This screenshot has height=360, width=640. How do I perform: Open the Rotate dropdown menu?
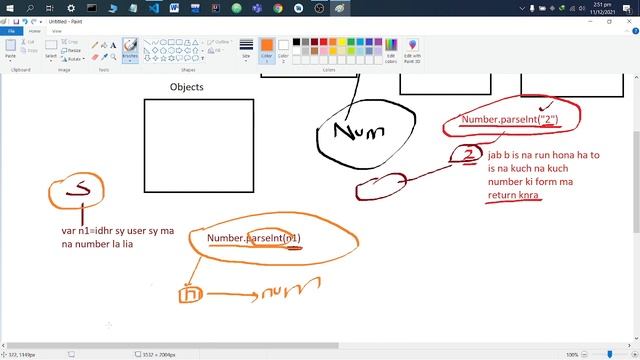point(73,59)
